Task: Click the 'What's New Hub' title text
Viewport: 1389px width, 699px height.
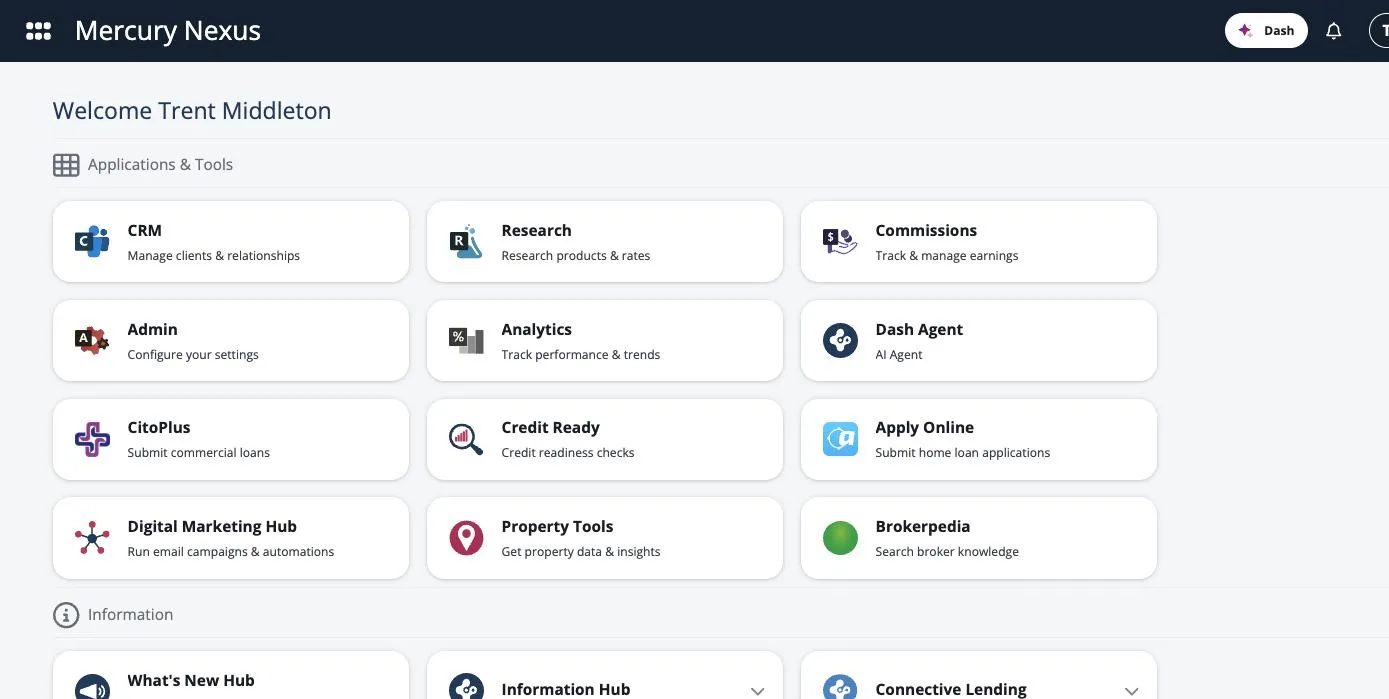Action: pyautogui.click(x=190, y=680)
